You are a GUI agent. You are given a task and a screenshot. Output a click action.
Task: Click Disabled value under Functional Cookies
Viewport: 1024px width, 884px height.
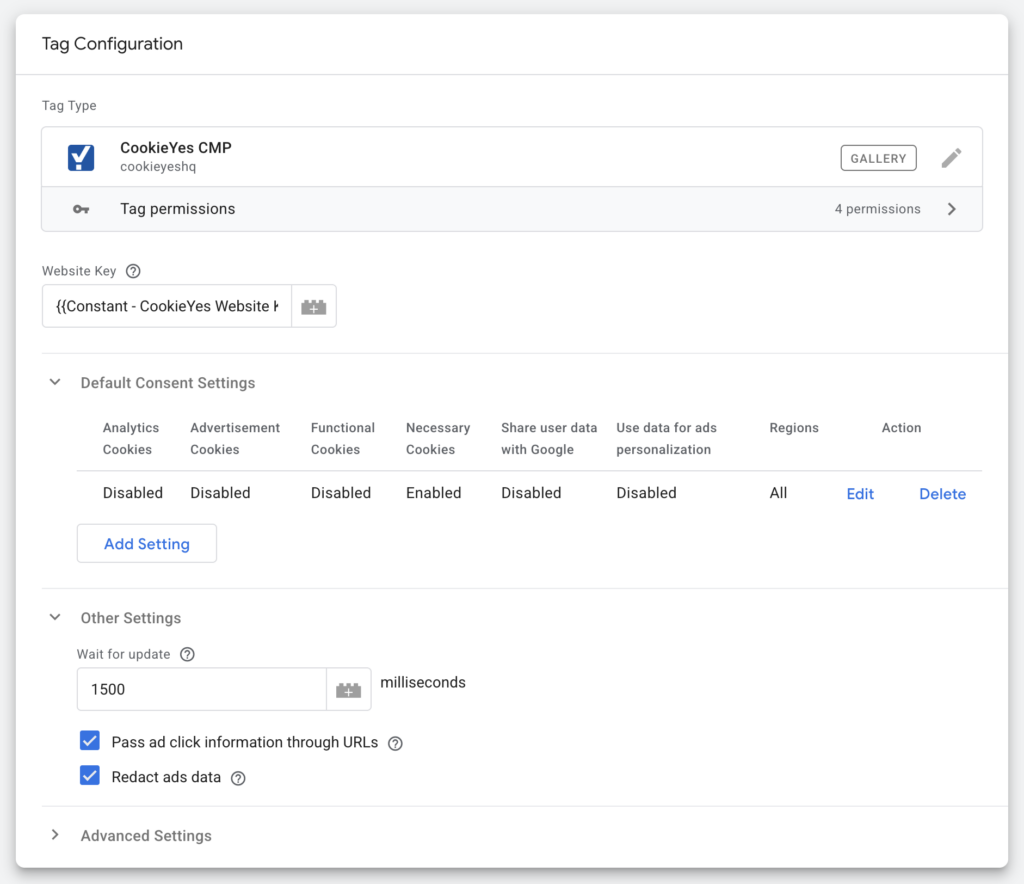click(x=341, y=493)
